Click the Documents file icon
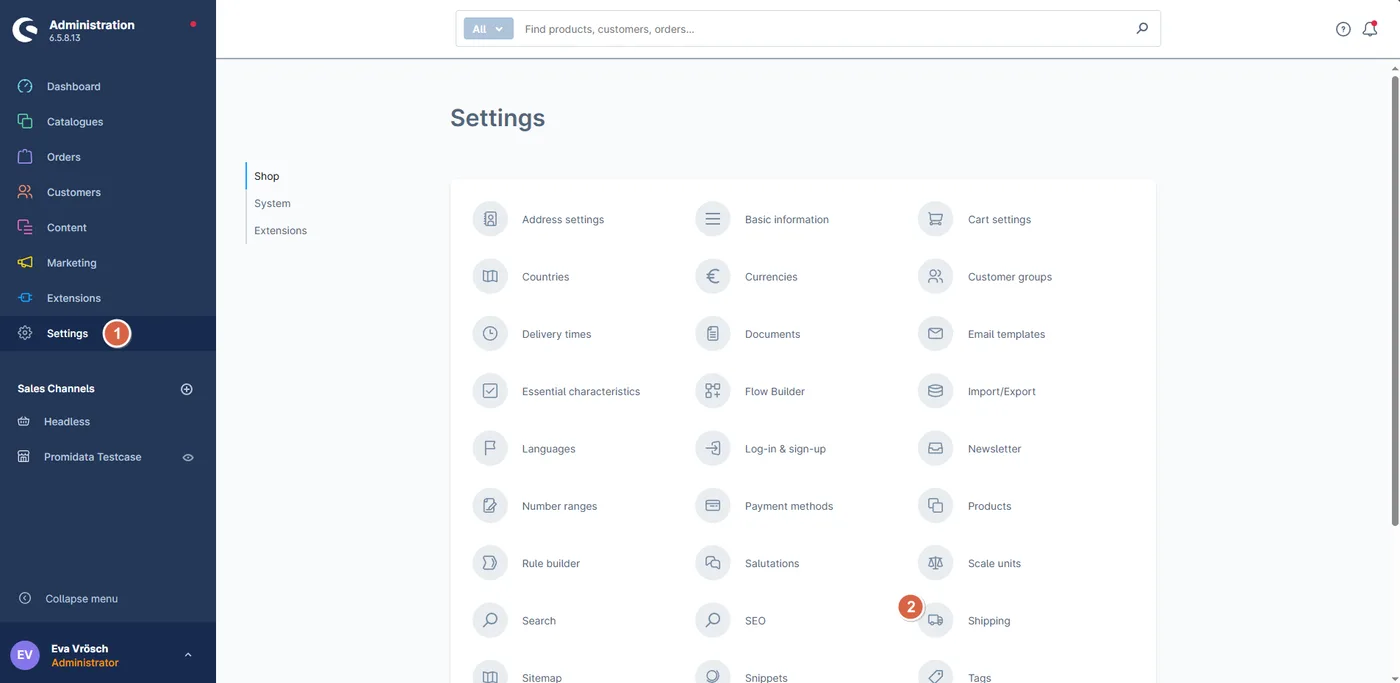The image size is (1400, 683). click(x=713, y=334)
